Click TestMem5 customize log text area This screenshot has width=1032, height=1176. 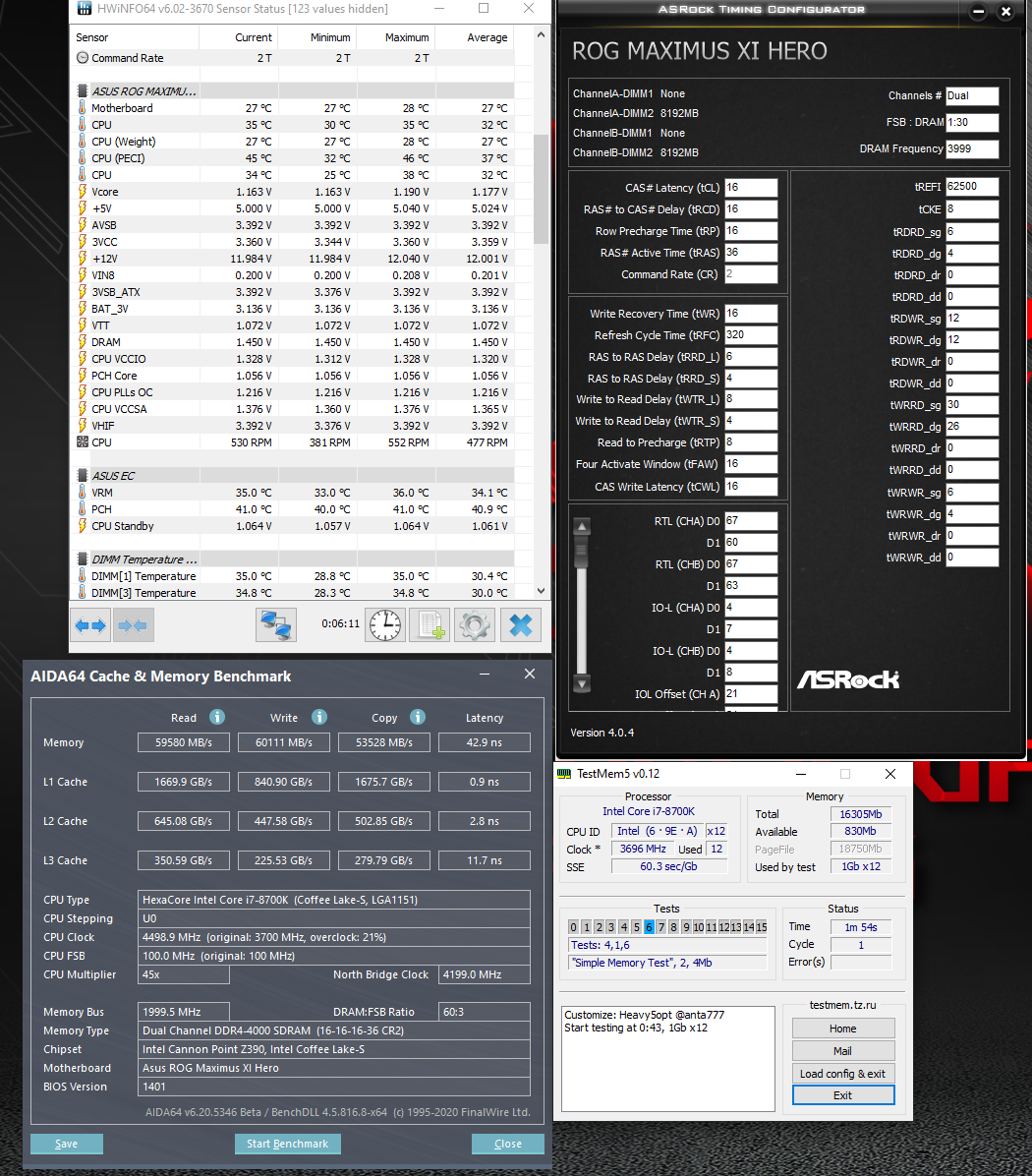pos(667,1058)
